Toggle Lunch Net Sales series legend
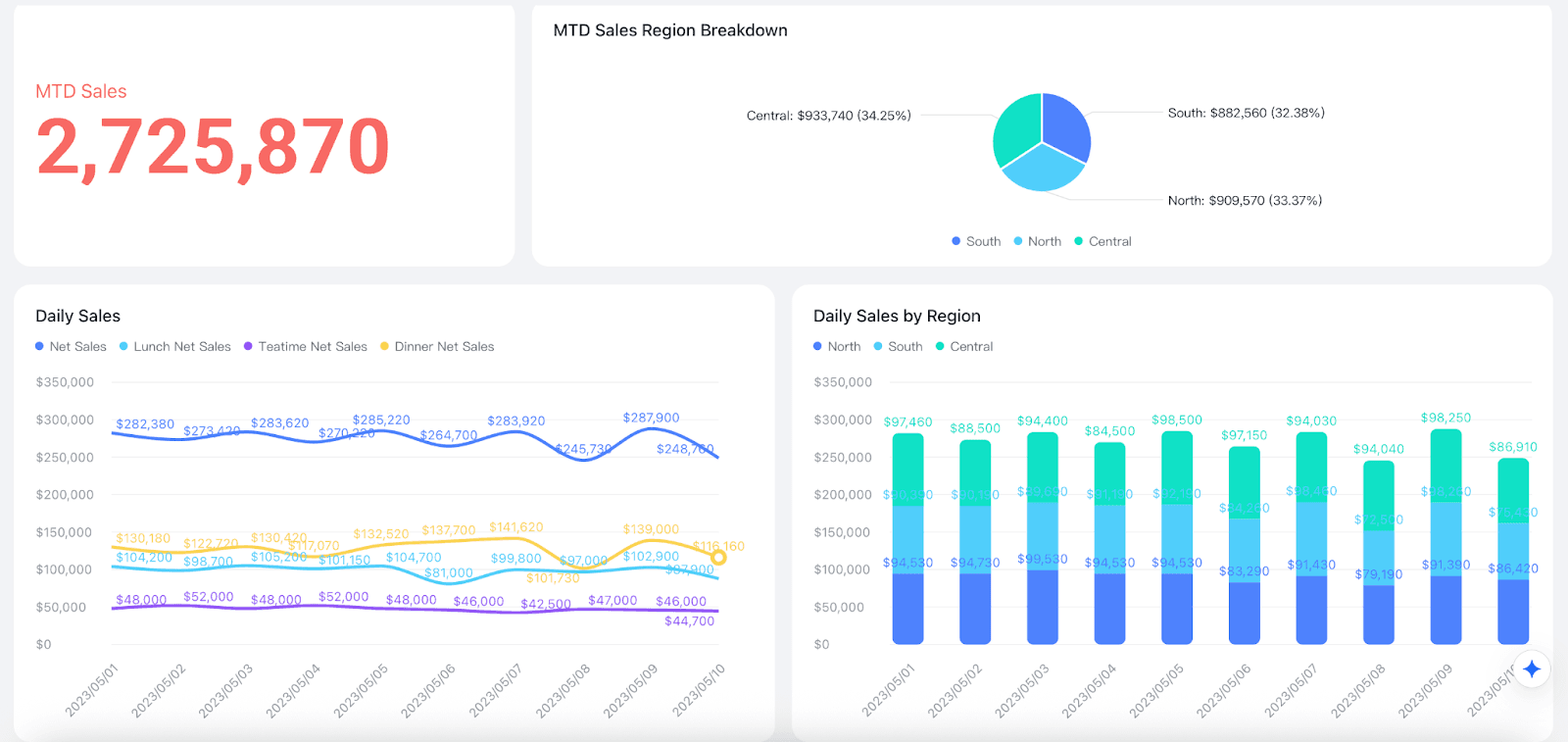Screen dimensions: 1568x742 point(174,346)
